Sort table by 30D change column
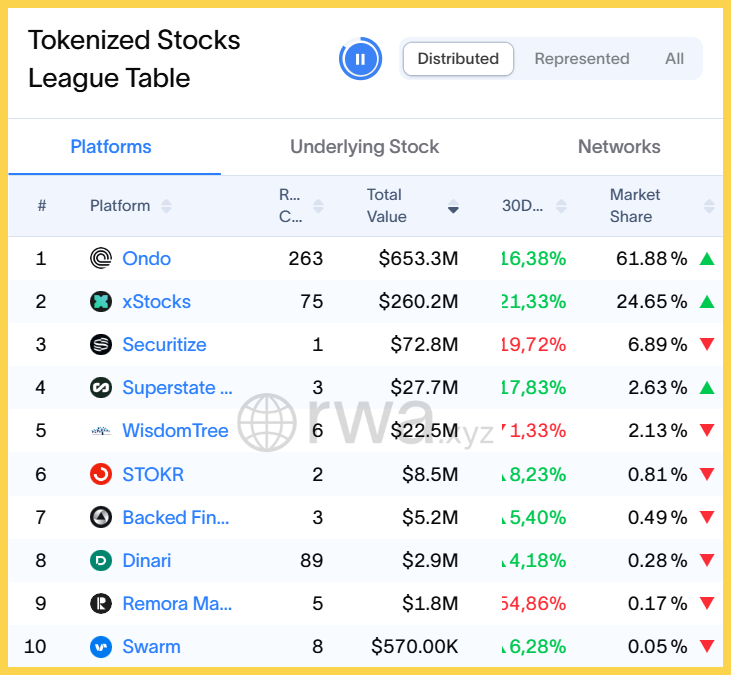Screen dimensions: 731x675 [x=534, y=206]
